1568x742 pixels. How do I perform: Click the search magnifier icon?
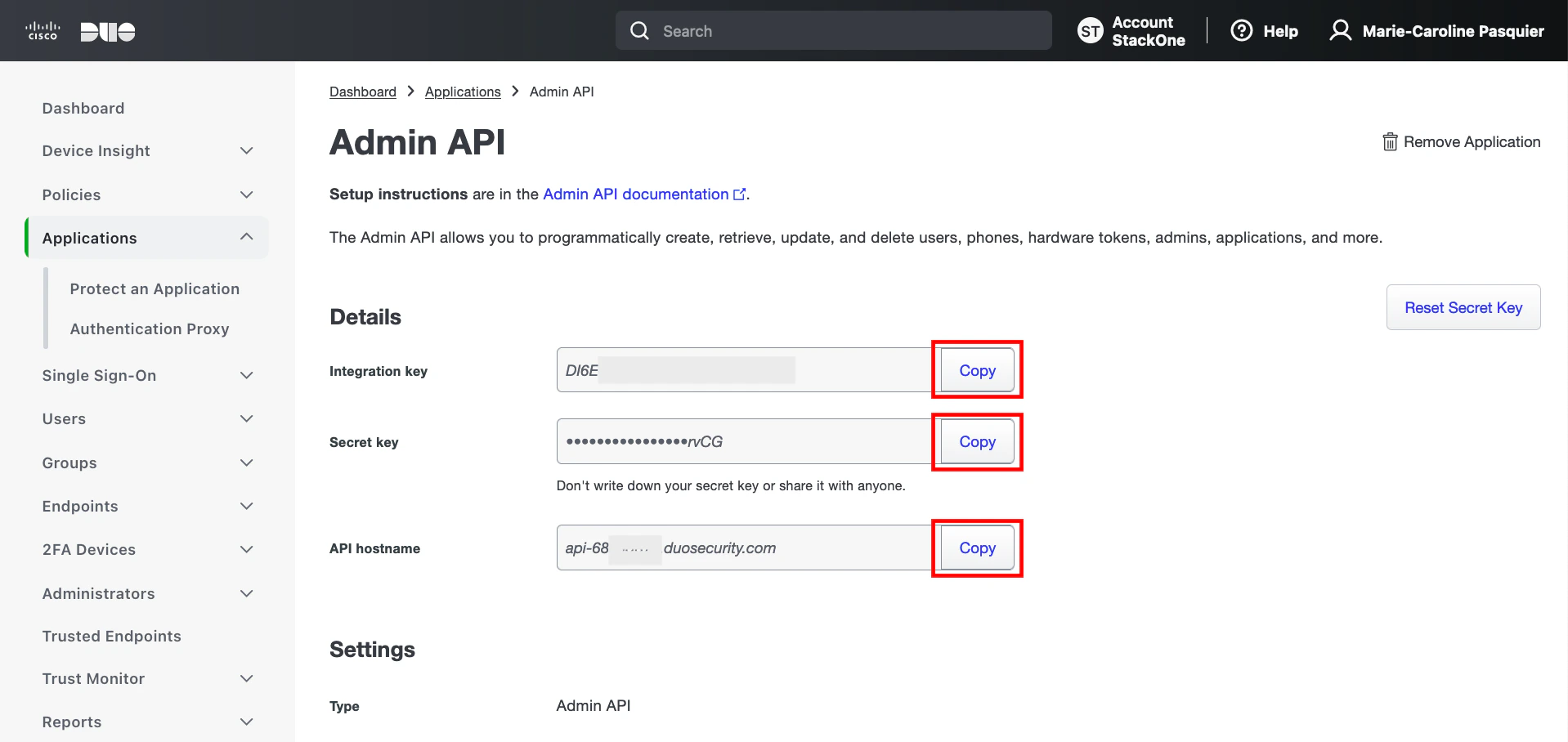(x=640, y=31)
